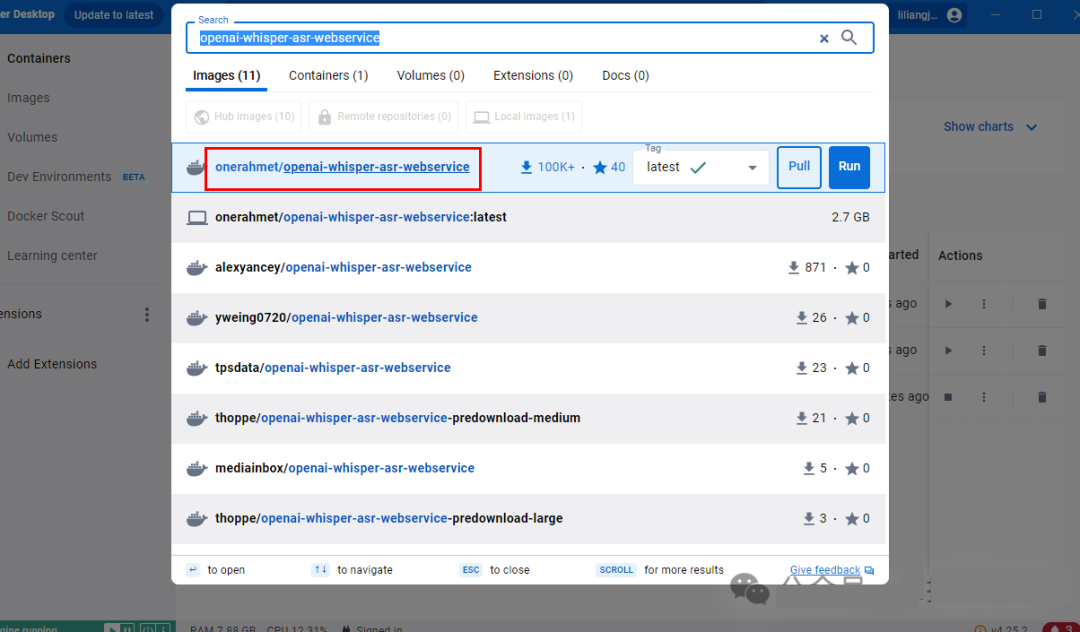Open Volumes in sidebar
1080x632 pixels.
point(32,137)
